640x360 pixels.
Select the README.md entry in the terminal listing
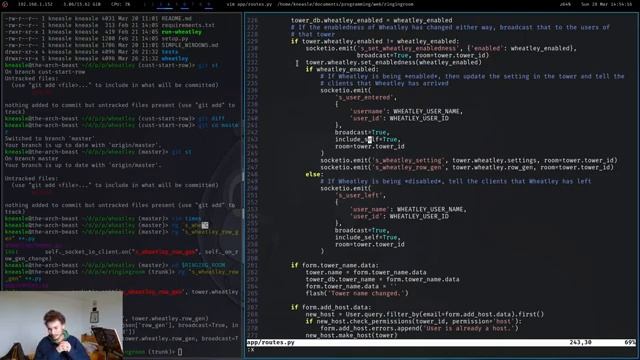point(176,19)
